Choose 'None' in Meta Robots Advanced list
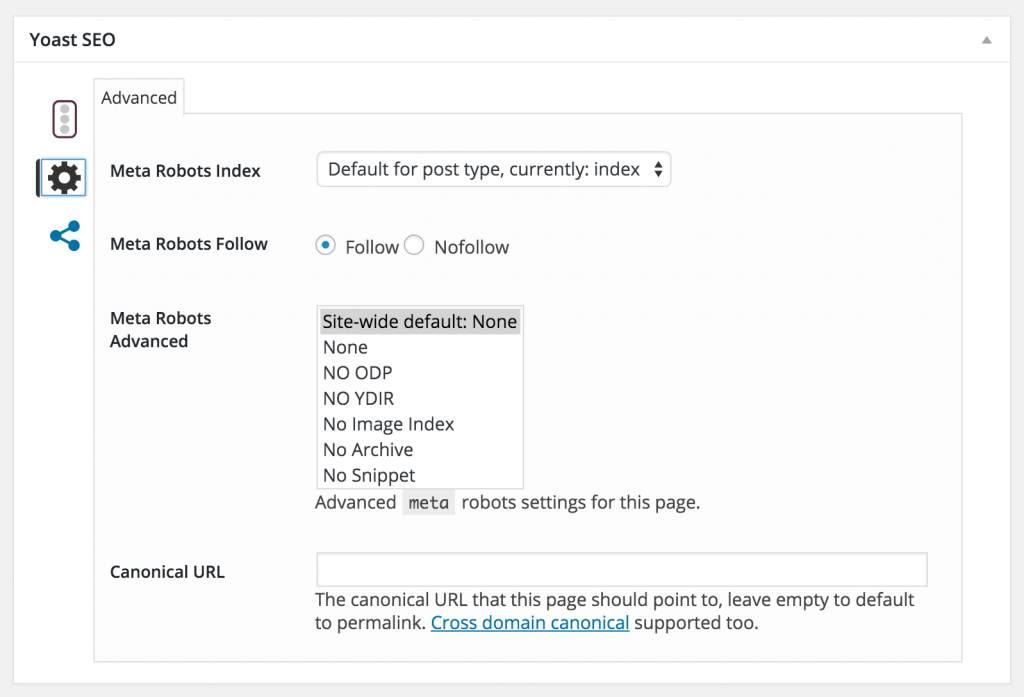This screenshot has width=1024, height=697. (420, 347)
